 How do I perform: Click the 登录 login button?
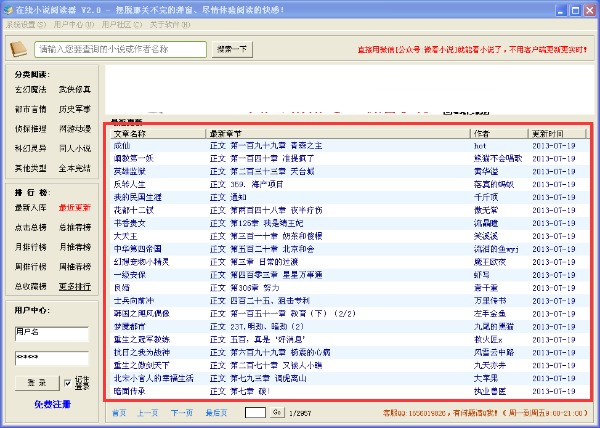36,382
